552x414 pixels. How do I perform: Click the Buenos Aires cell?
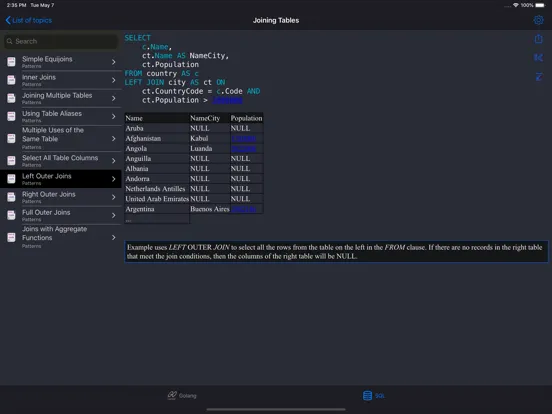point(210,209)
